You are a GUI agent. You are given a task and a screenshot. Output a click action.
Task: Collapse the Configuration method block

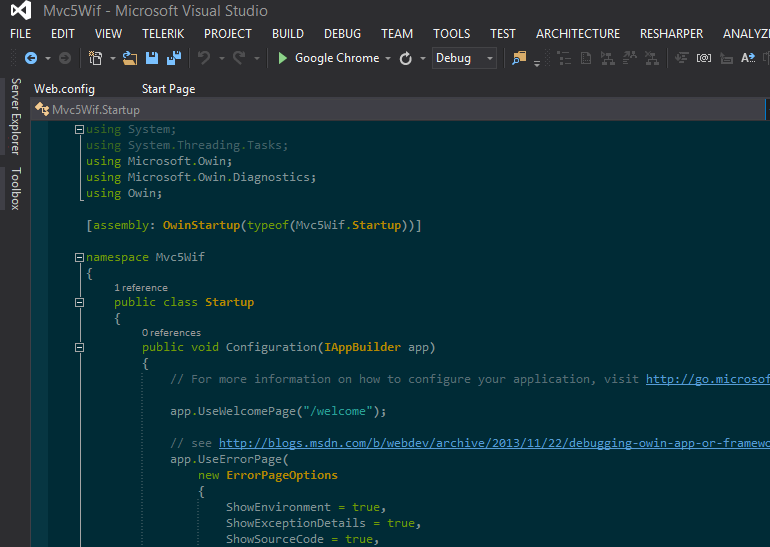(79, 348)
